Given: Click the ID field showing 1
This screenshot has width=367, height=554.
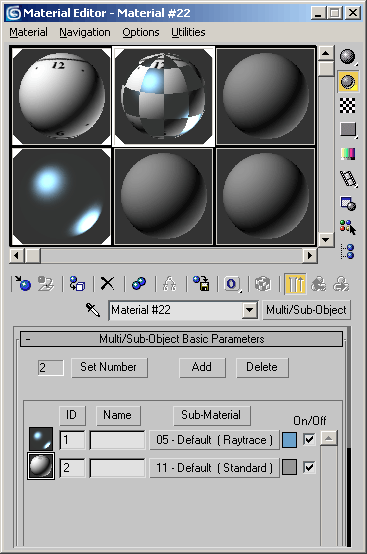Looking at the screenshot, I should click(x=72, y=440).
